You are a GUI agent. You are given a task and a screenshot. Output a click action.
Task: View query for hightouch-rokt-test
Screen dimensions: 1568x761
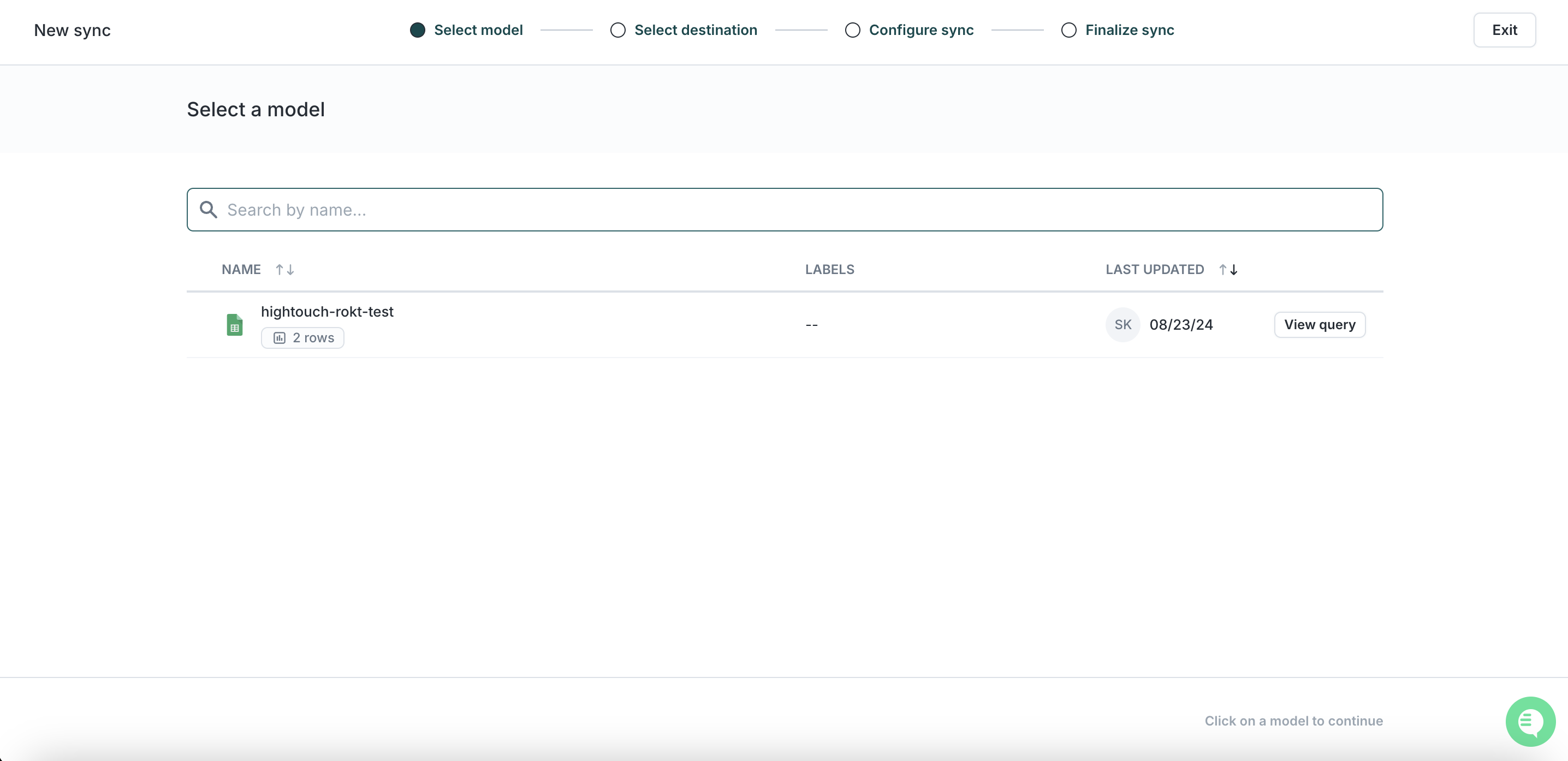pos(1320,324)
